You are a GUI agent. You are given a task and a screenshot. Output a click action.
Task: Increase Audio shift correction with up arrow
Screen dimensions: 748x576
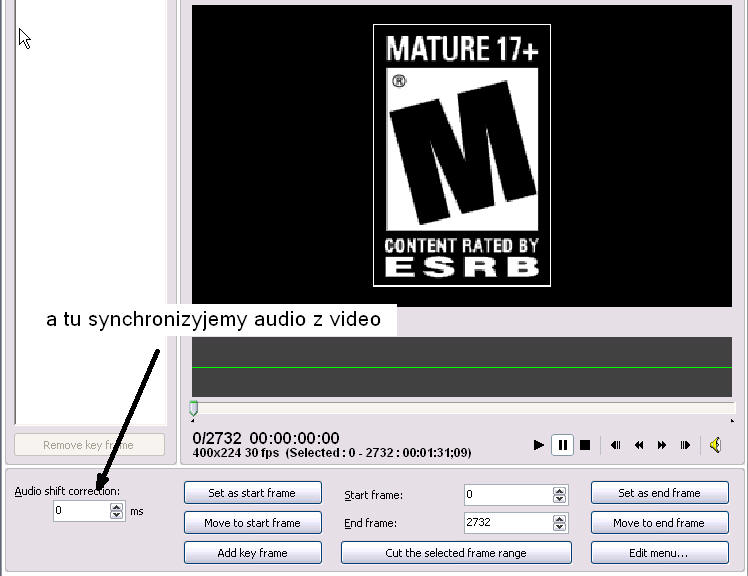116,507
